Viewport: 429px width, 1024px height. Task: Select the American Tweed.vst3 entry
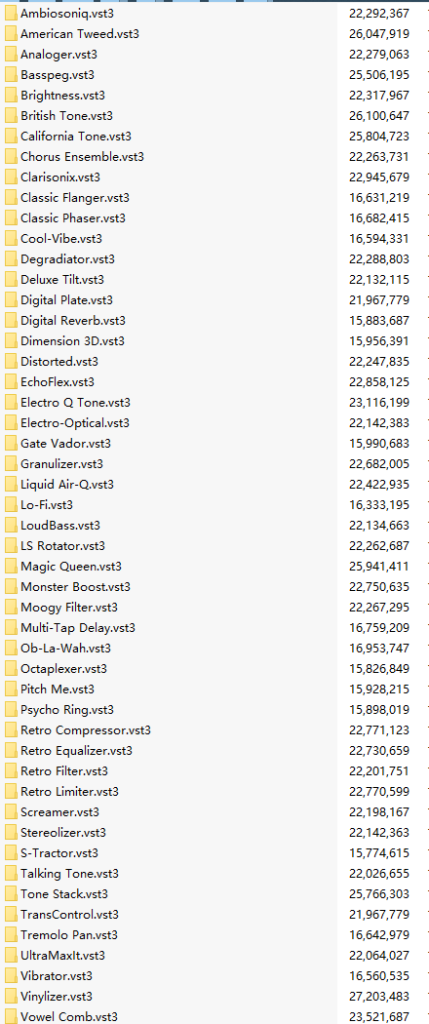coord(80,34)
